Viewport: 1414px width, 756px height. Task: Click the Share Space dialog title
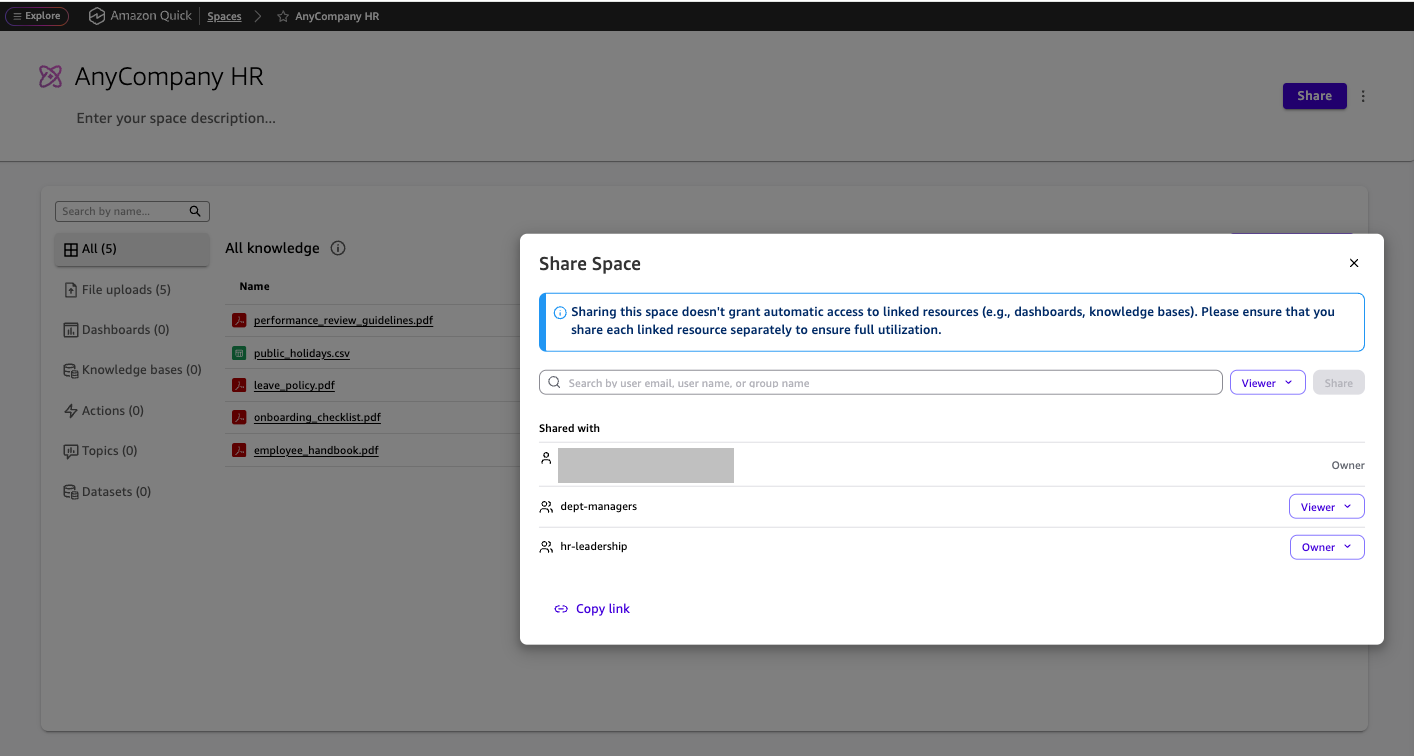(590, 264)
